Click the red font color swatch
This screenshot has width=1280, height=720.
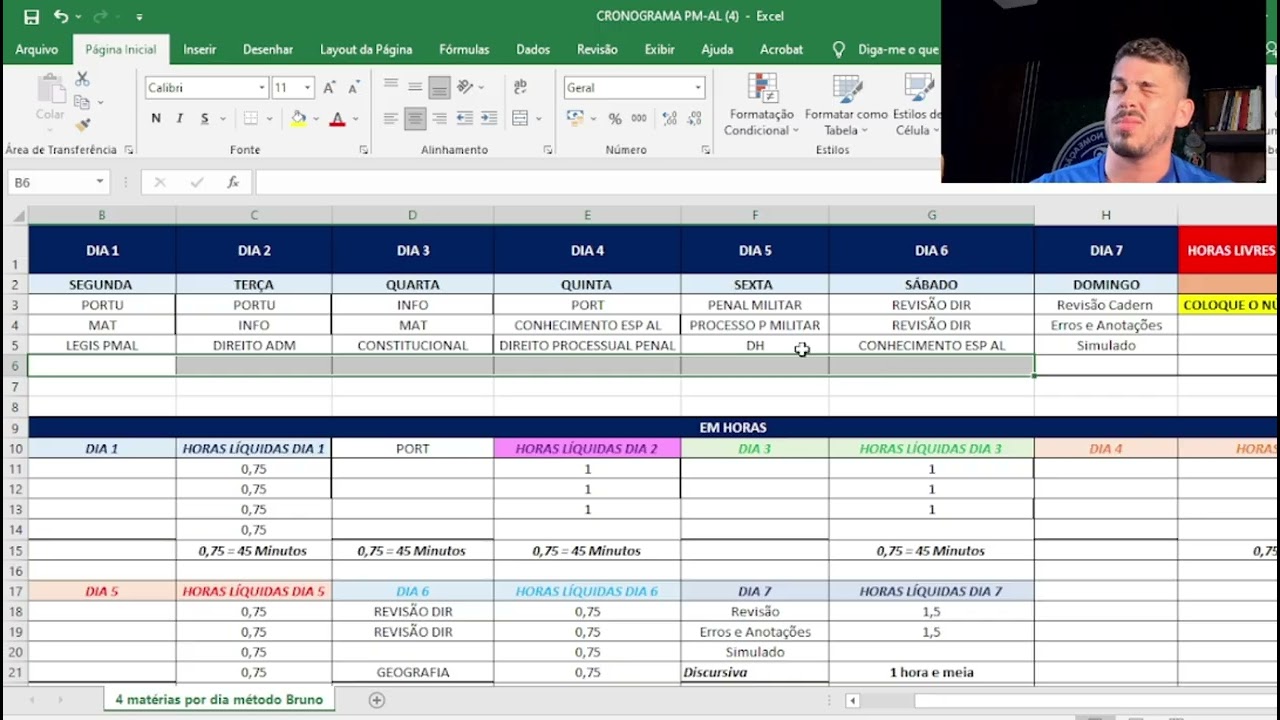coord(337,118)
